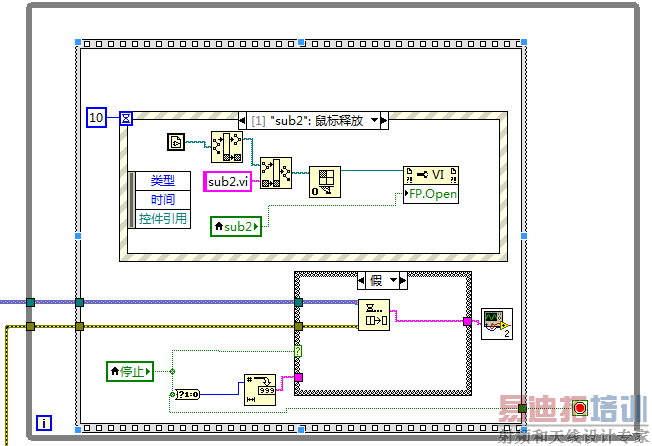Select the 停止 local variable
This screenshot has width=652, height=446.
pos(130,371)
